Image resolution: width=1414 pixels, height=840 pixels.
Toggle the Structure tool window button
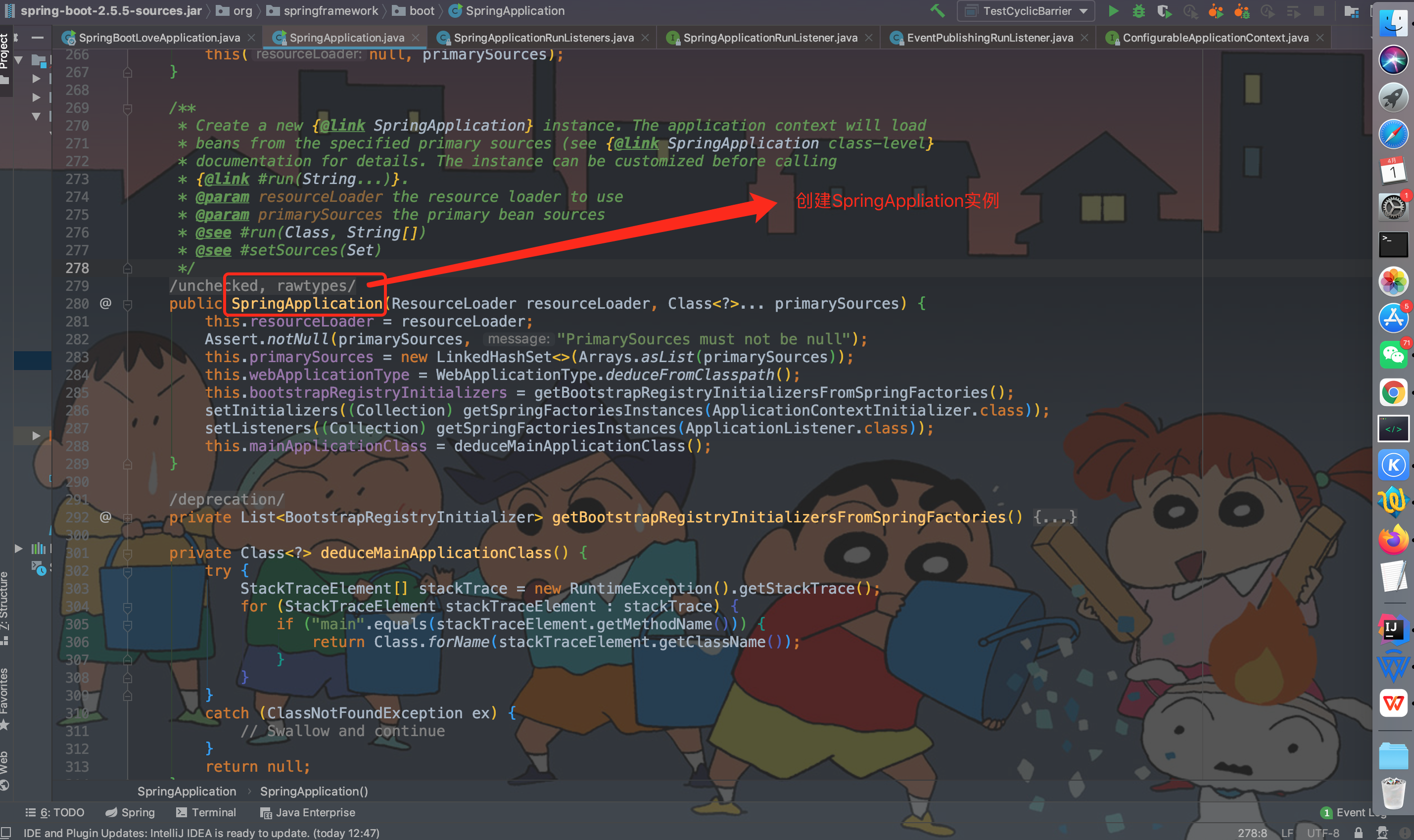coord(4,608)
